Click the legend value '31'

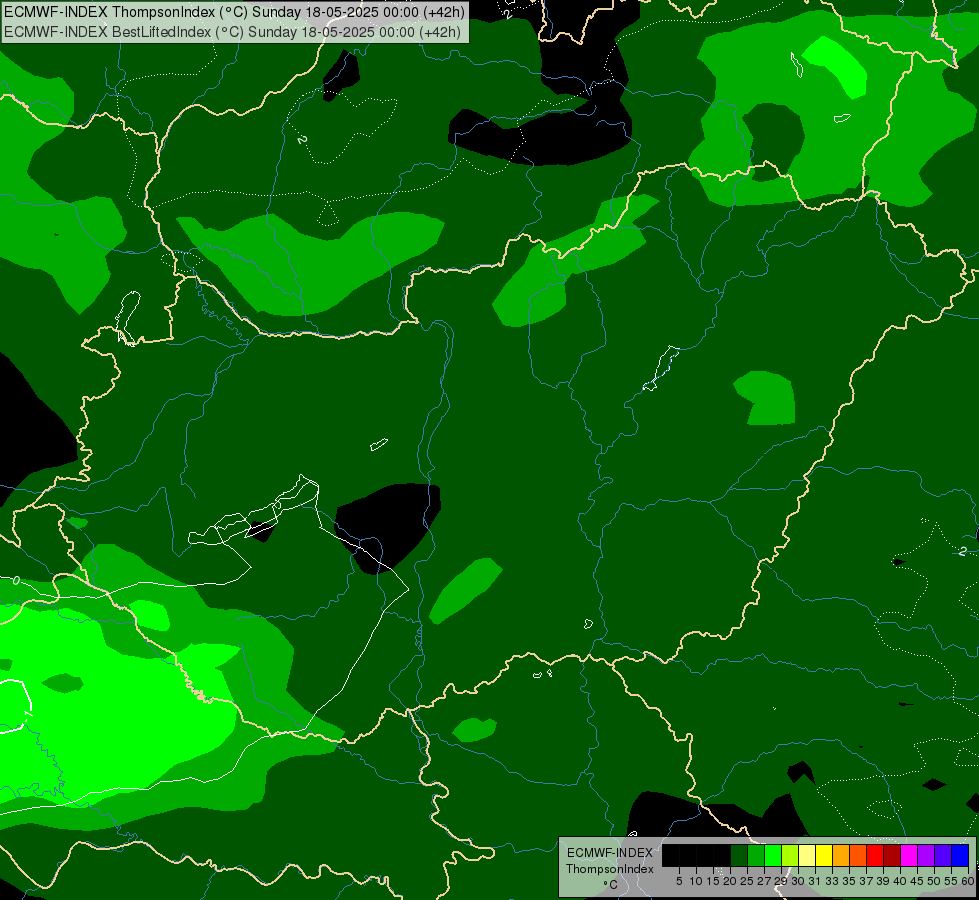(815, 881)
